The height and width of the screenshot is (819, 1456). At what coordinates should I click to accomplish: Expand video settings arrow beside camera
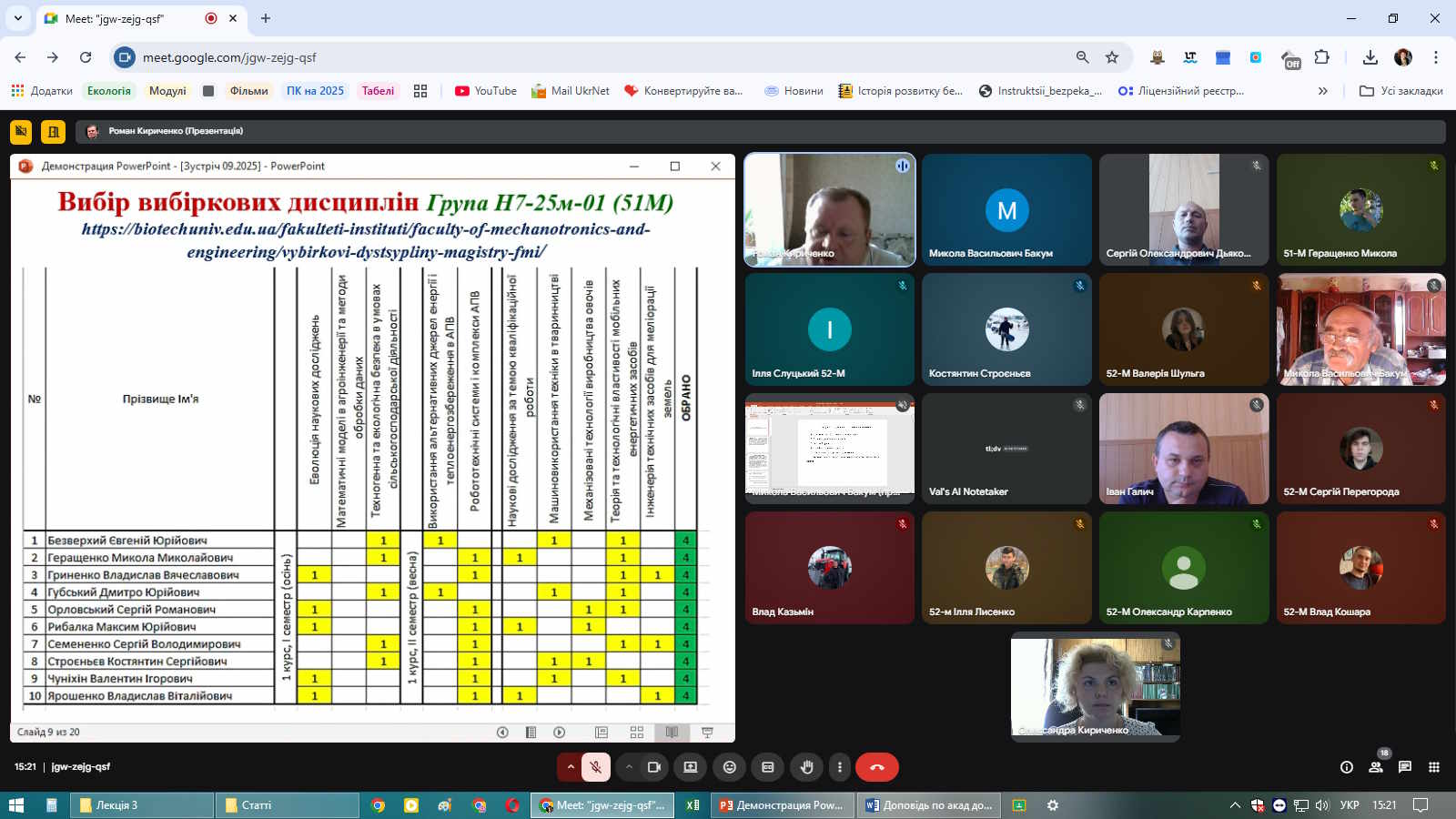click(629, 767)
